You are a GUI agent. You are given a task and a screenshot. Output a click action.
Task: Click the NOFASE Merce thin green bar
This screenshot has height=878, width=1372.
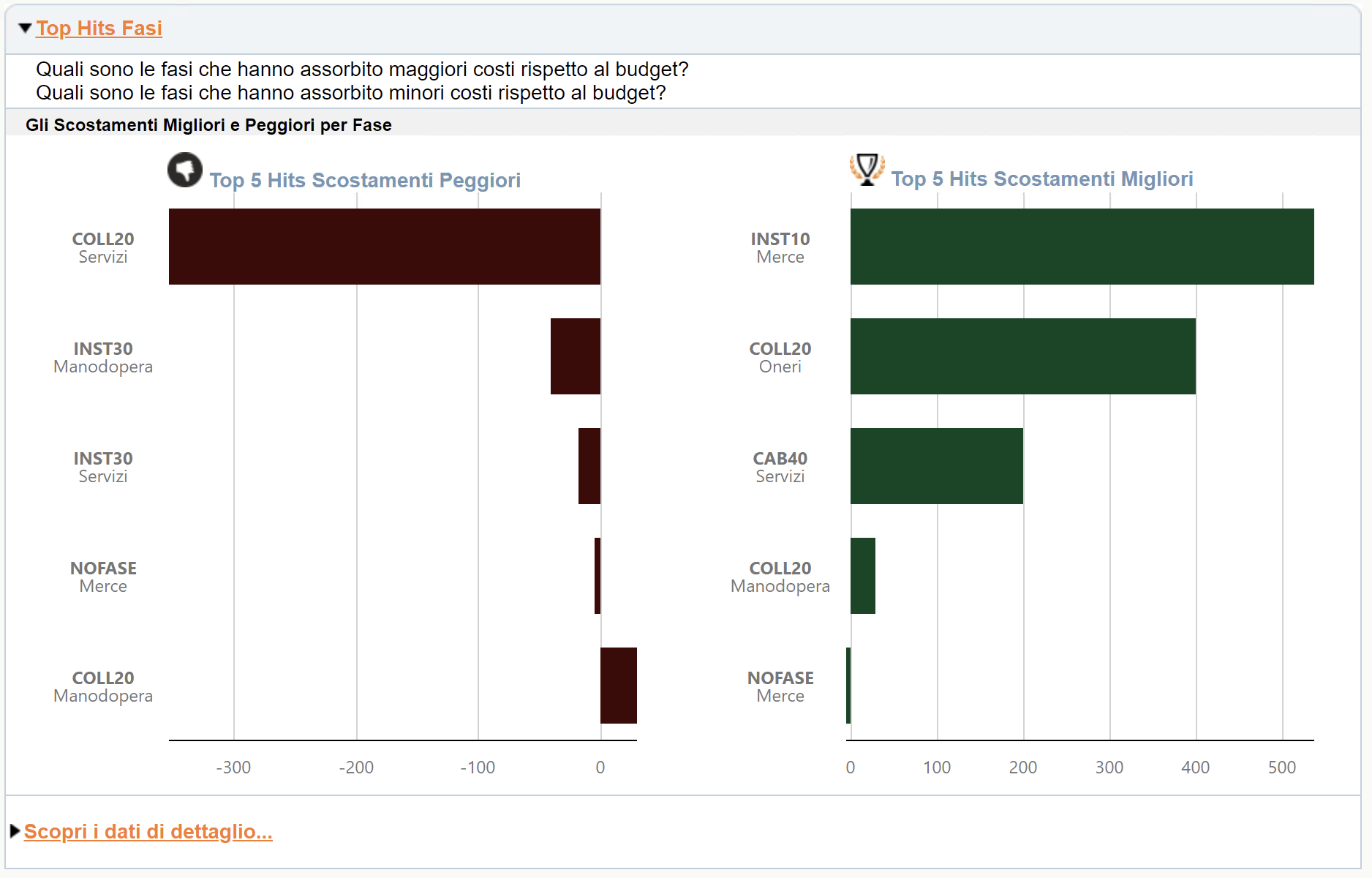[848, 686]
